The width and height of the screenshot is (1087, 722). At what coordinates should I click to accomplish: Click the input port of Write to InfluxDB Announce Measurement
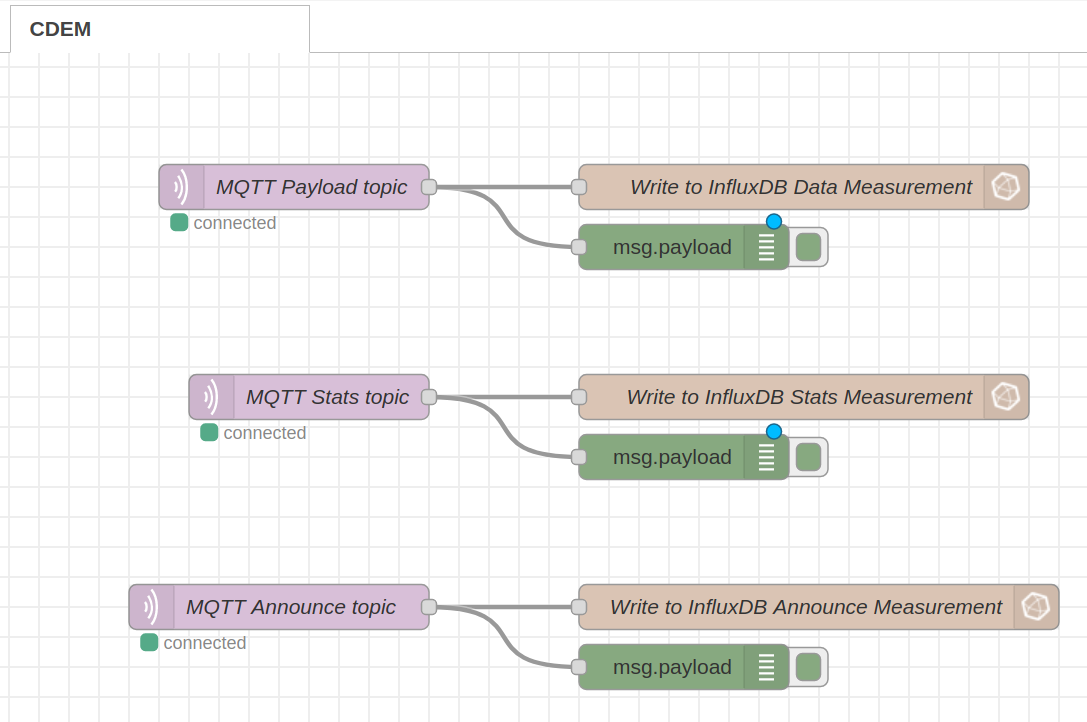point(578,606)
